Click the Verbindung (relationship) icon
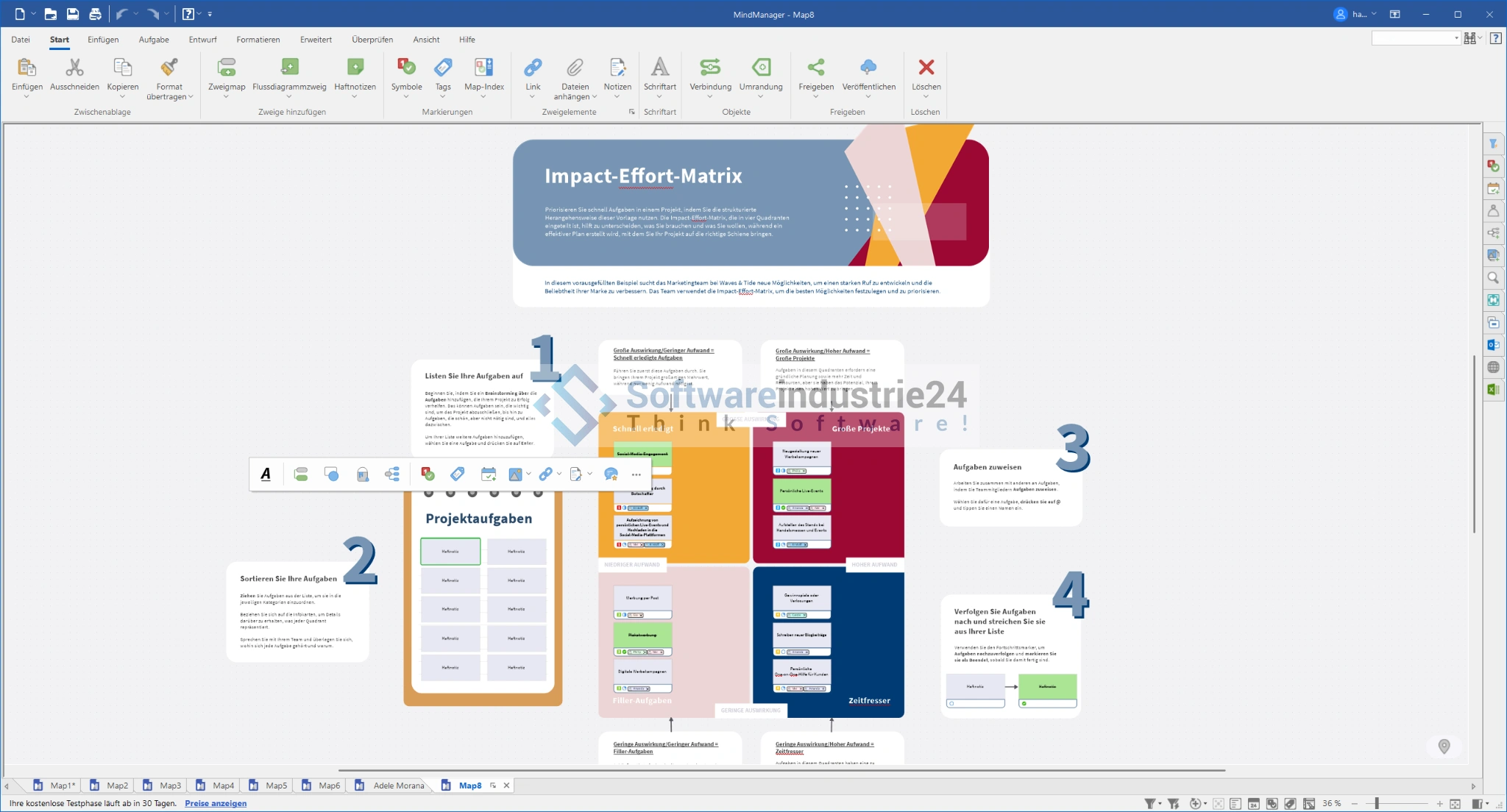This screenshot has width=1507, height=812. (710, 68)
